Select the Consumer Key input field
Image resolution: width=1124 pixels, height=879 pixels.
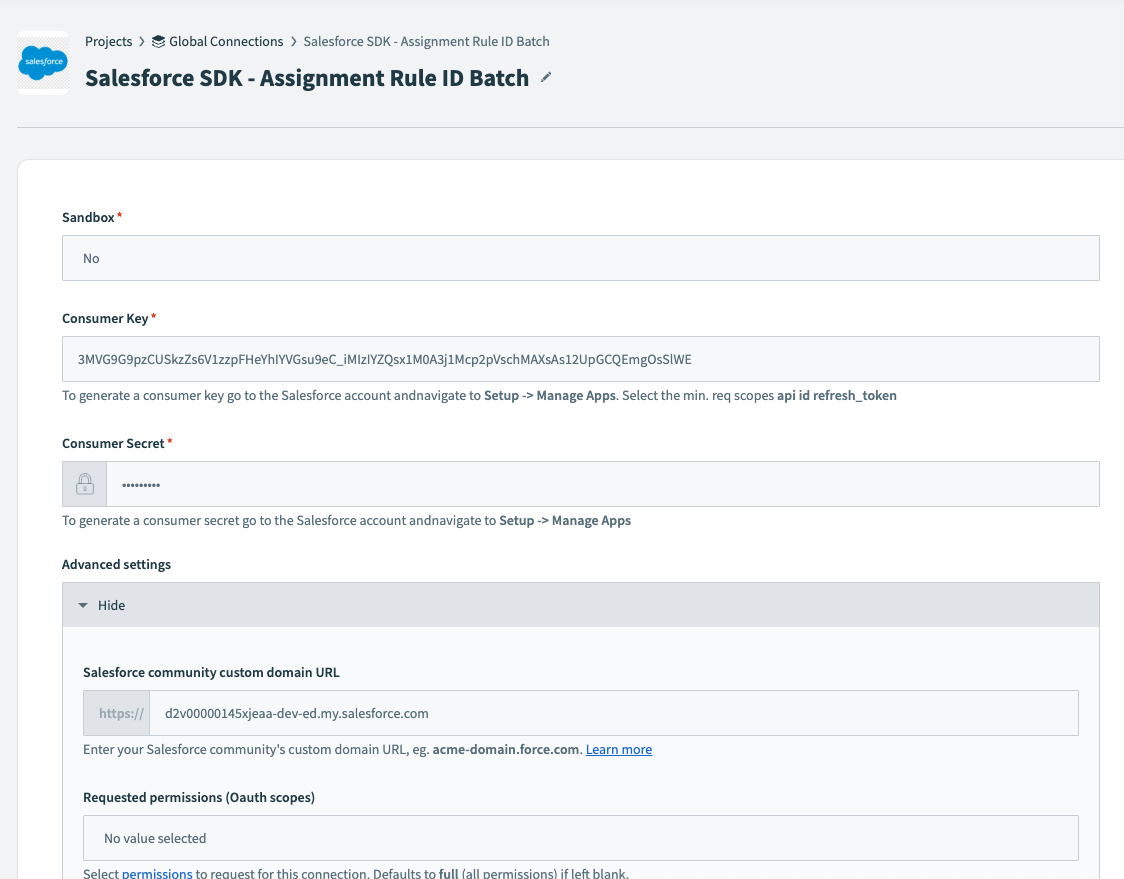(x=580, y=359)
